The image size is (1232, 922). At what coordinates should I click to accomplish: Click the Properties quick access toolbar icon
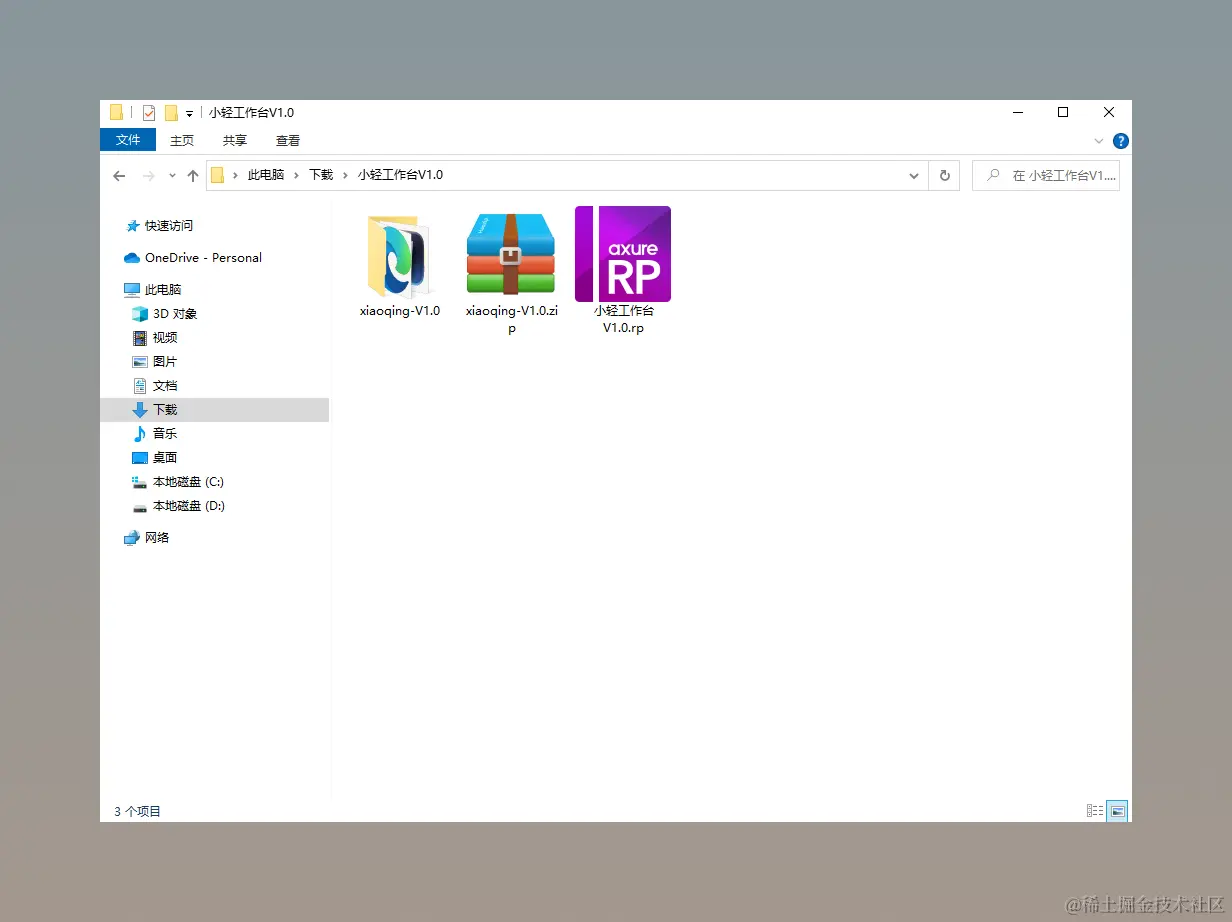point(149,113)
